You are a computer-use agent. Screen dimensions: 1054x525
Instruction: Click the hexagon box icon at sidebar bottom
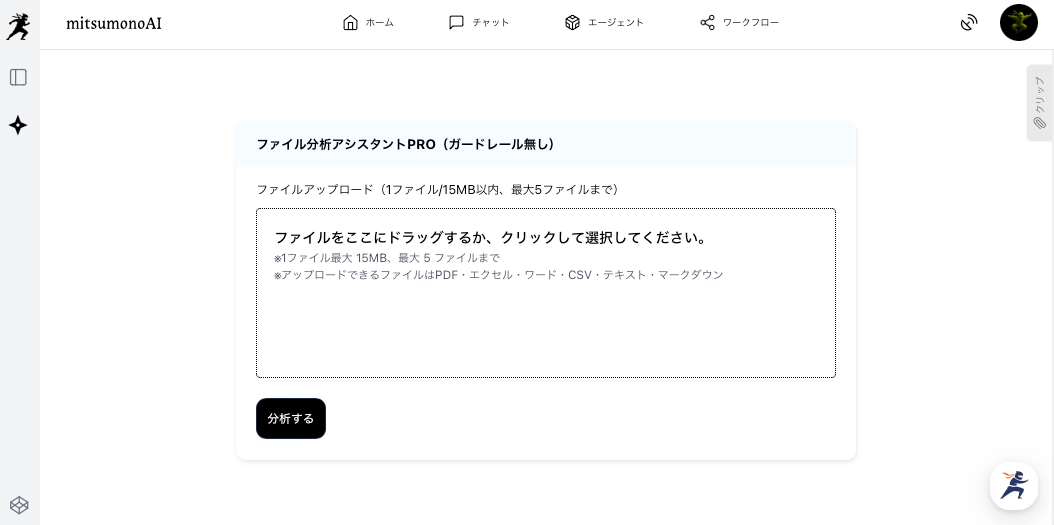click(x=18, y=505)
